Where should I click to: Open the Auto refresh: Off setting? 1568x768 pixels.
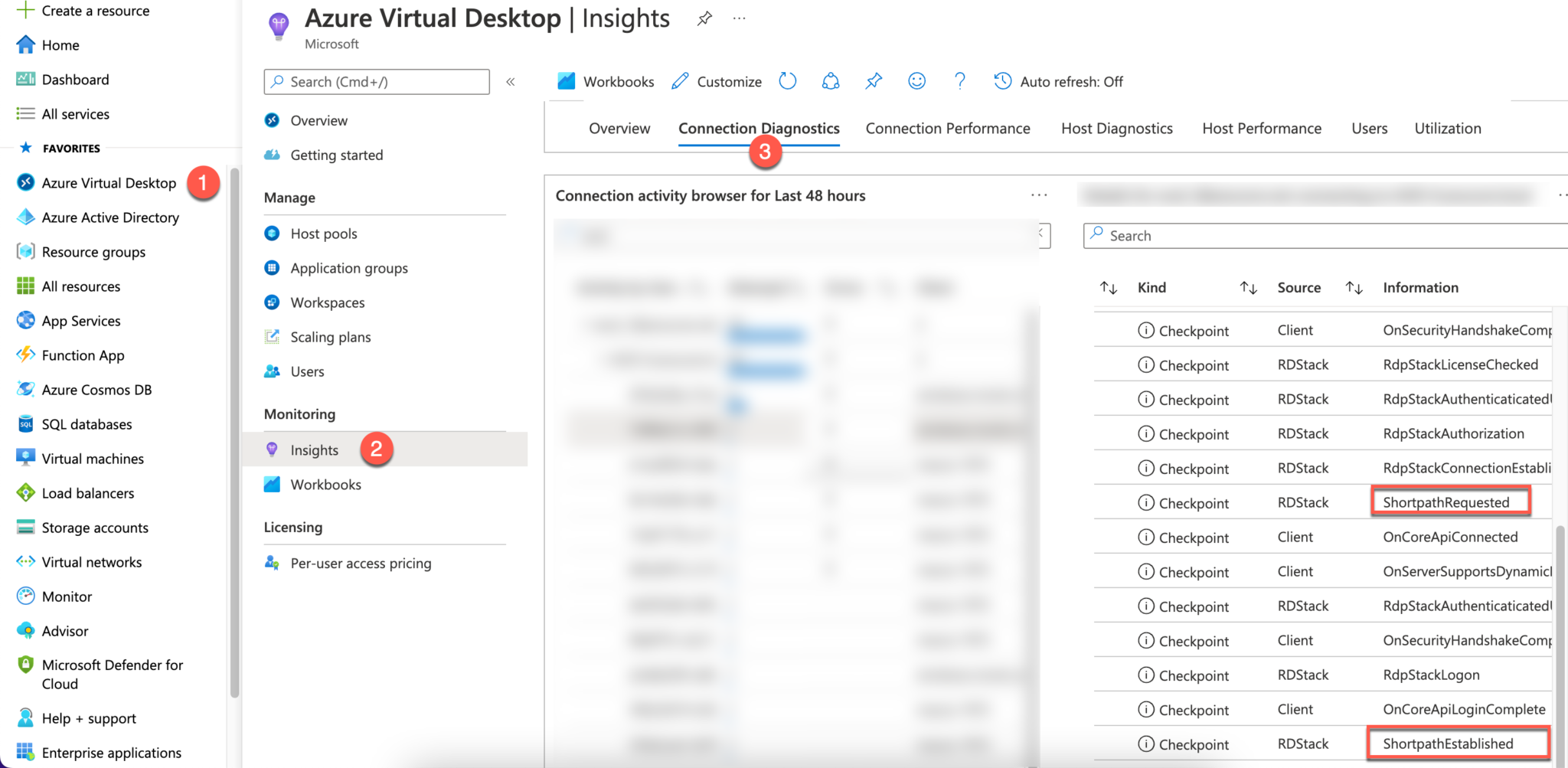[x=1058, y=81]
